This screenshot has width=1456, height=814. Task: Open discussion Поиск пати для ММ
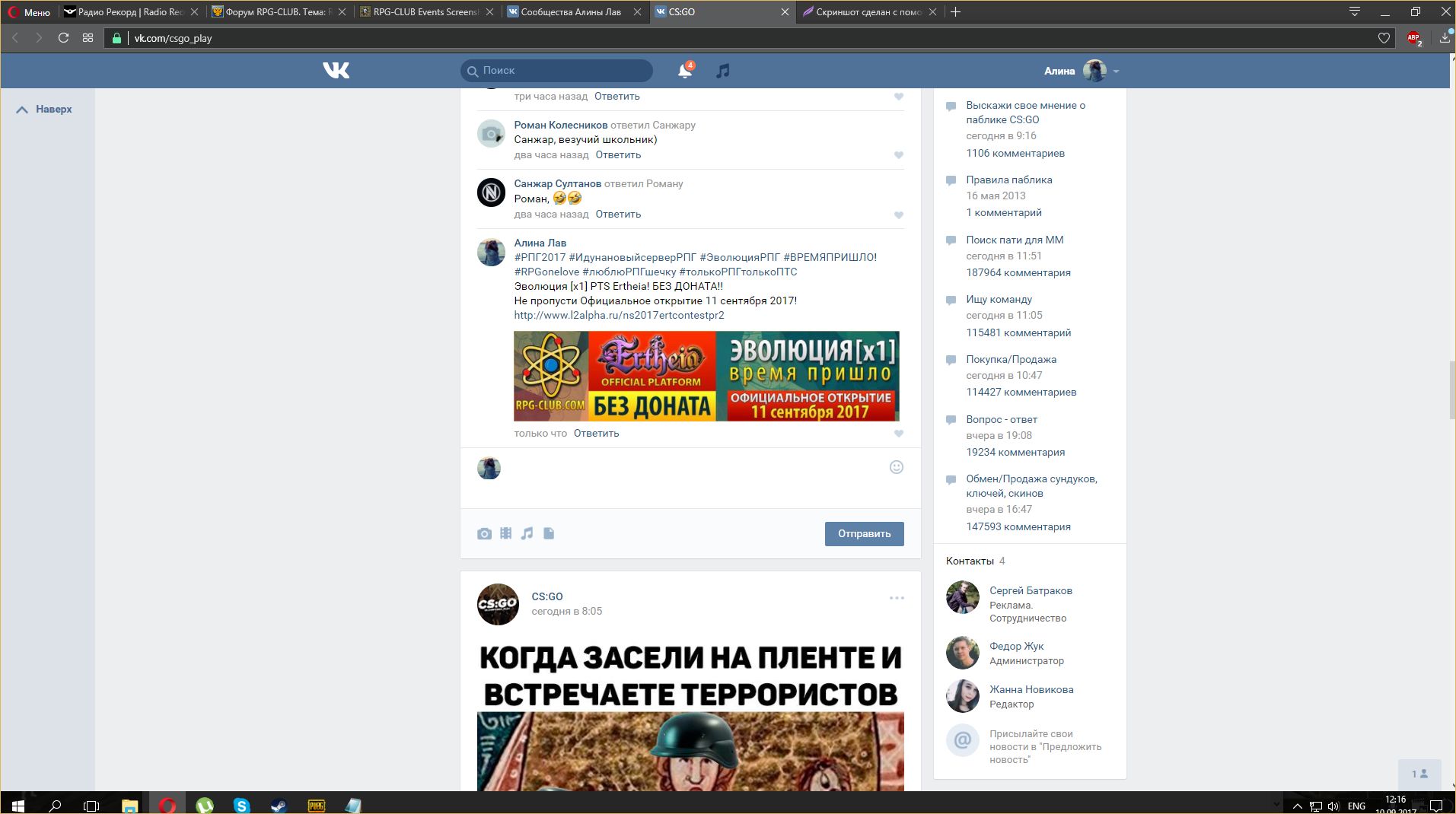tap(1015, 240)
